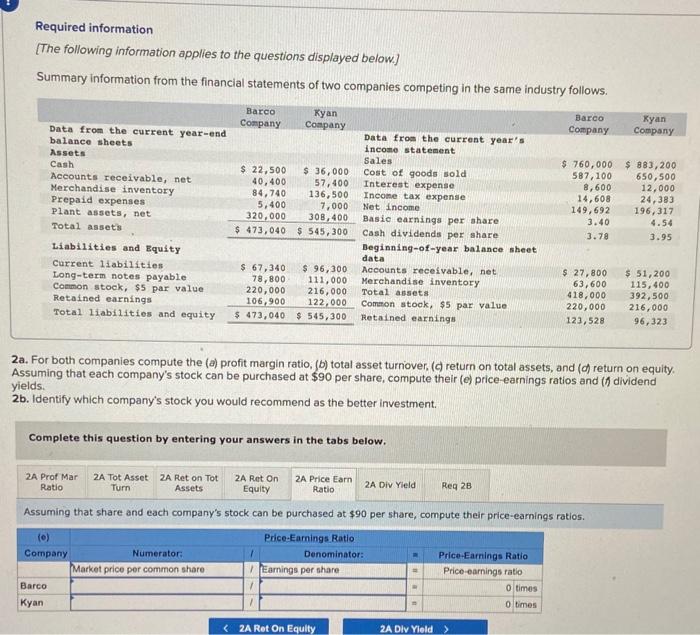Click the Required information heading

94,28
